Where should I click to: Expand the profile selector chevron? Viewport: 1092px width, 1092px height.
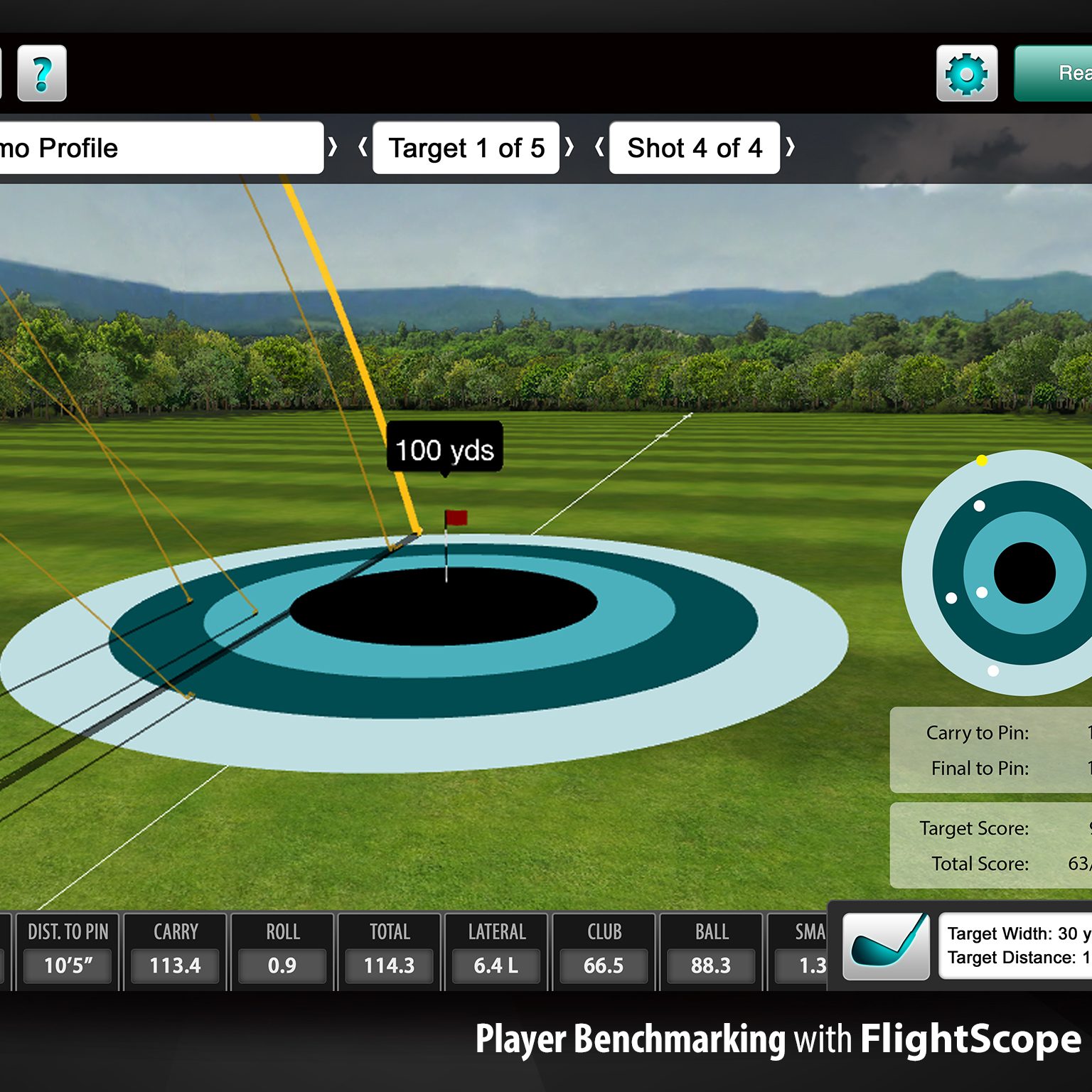point(333,148)
